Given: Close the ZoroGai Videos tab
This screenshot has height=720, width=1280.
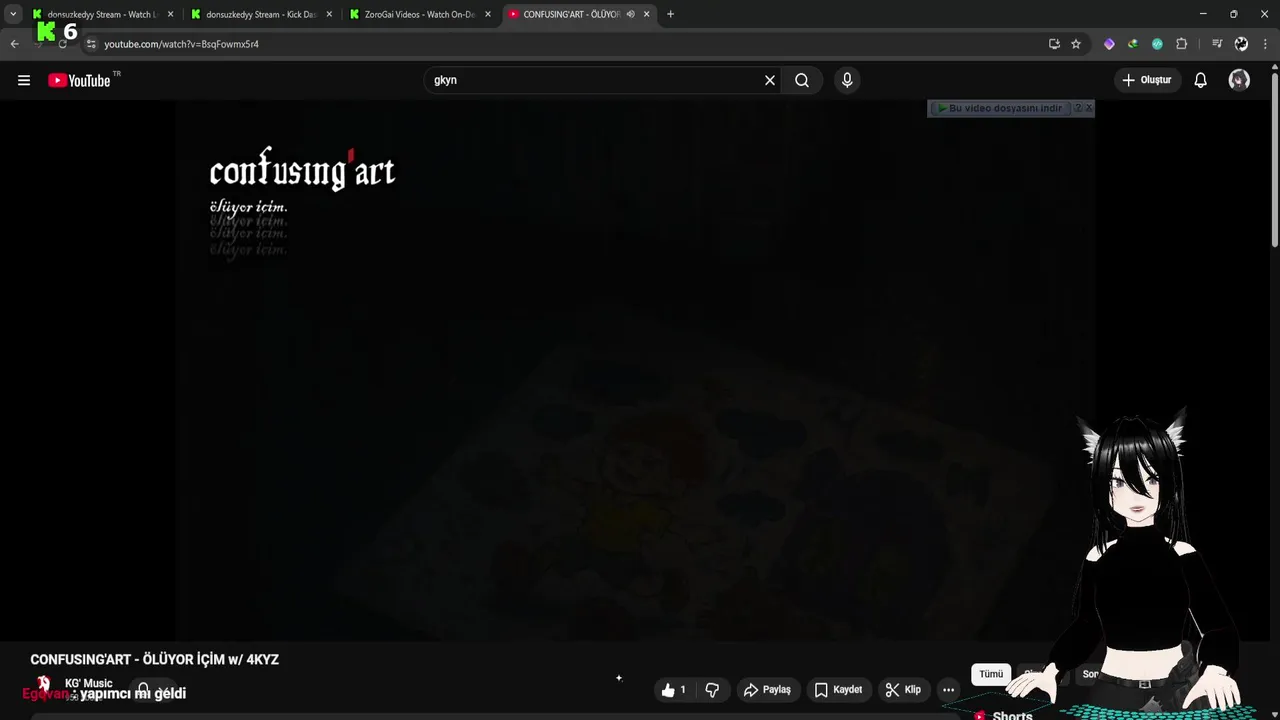Looking at the screenshot, I should click(488, 14).
